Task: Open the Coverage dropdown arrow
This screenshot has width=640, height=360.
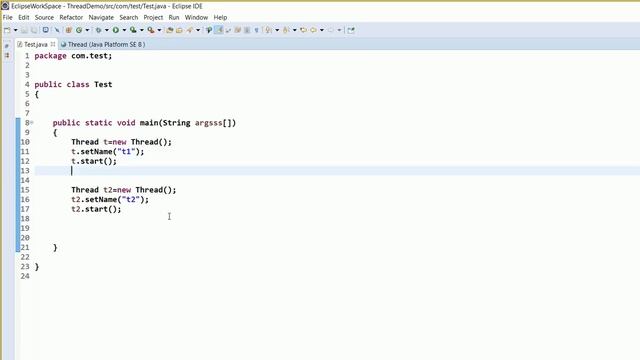Action: coord(142,30)
